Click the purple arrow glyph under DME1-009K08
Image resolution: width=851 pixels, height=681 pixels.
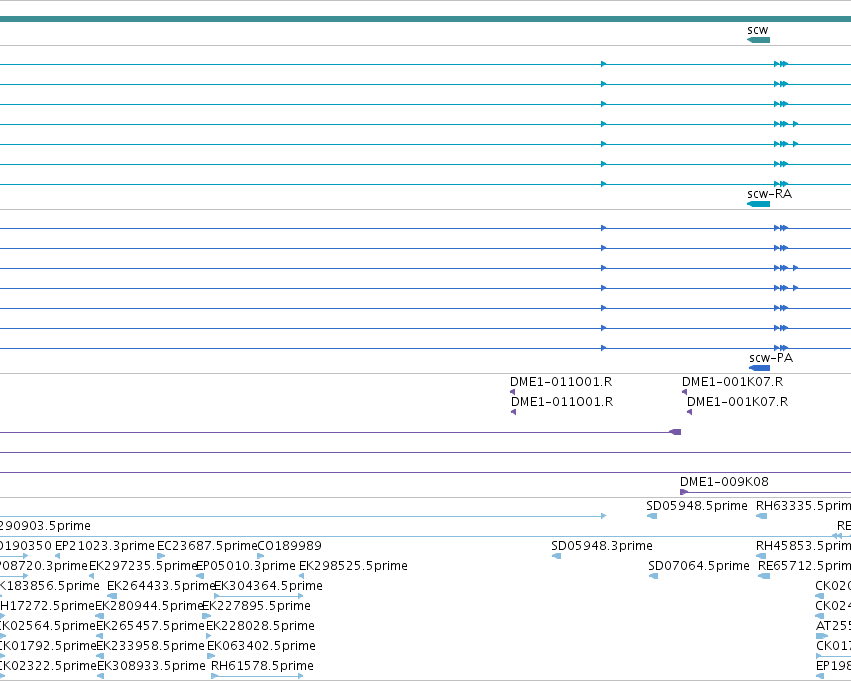[x=684, y=492]
